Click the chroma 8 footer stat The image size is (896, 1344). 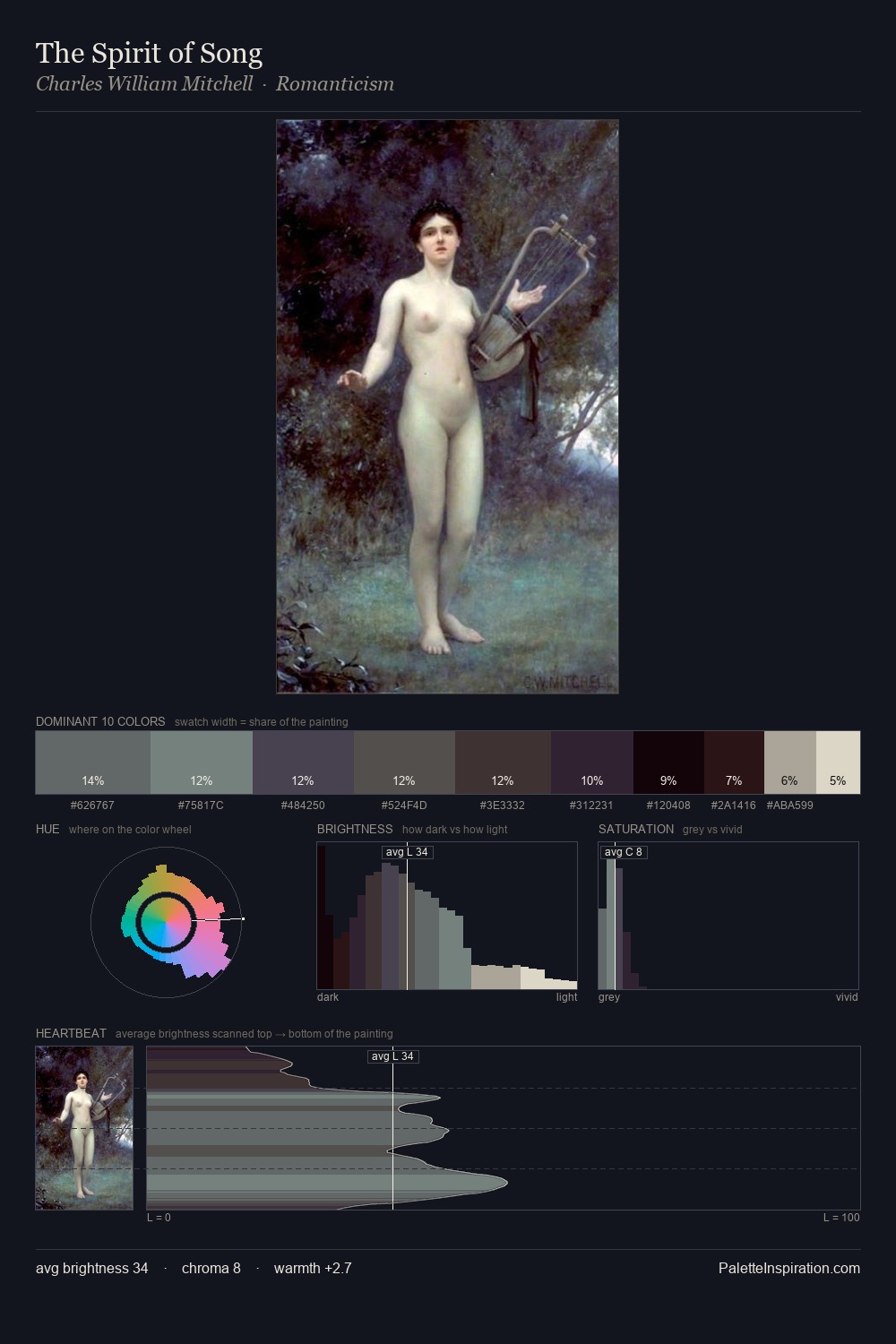tap(211, 1269)
